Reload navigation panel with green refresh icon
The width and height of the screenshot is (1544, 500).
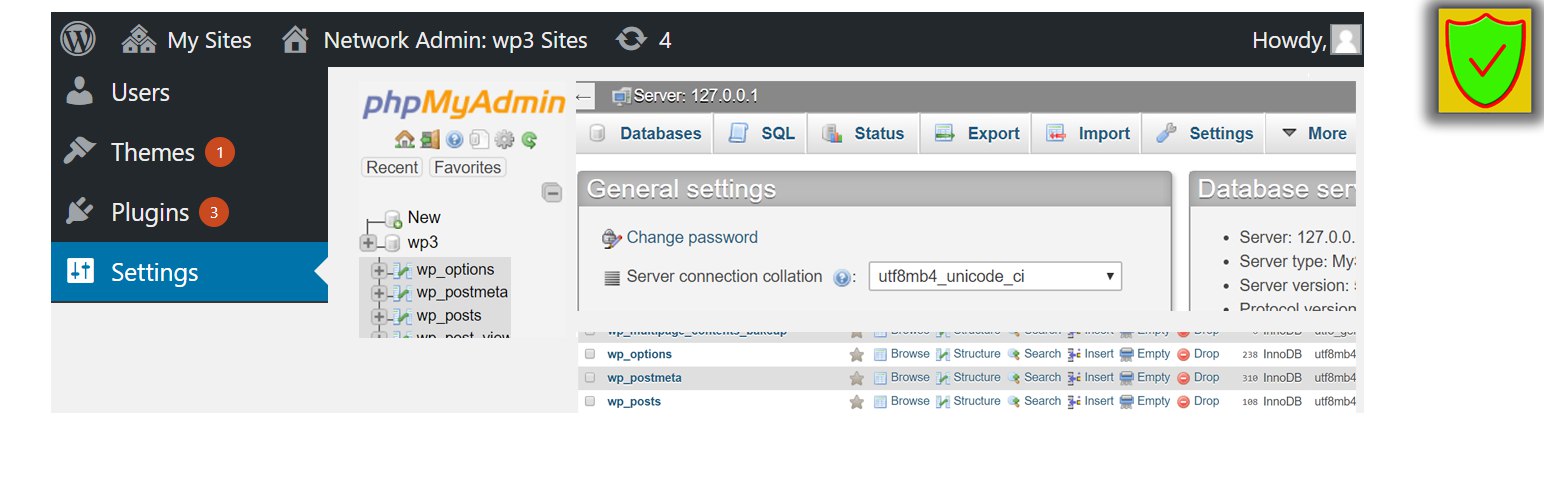(530, 140)
